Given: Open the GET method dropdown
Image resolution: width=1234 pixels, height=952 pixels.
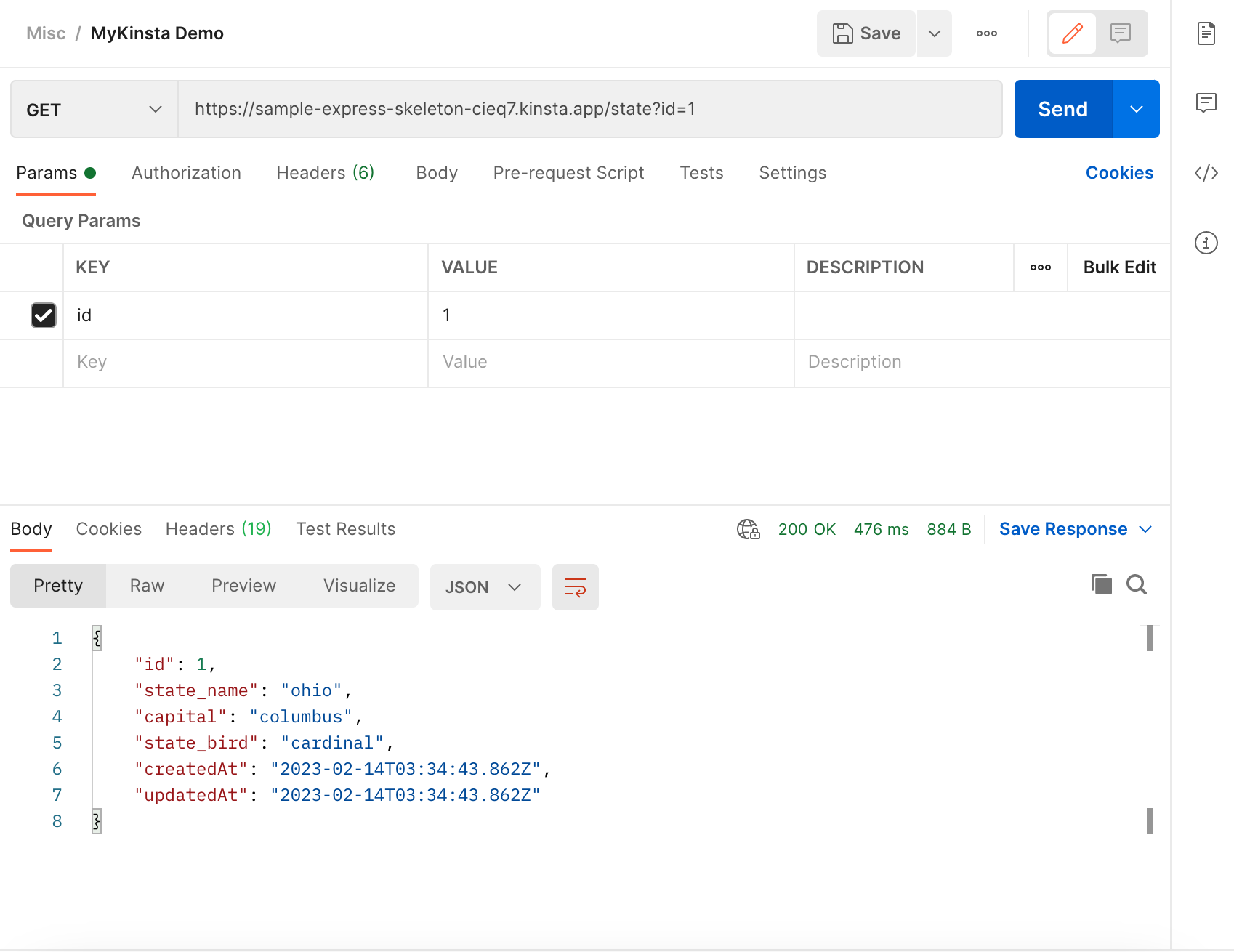Looking at the screenshot, I should 94,110.
